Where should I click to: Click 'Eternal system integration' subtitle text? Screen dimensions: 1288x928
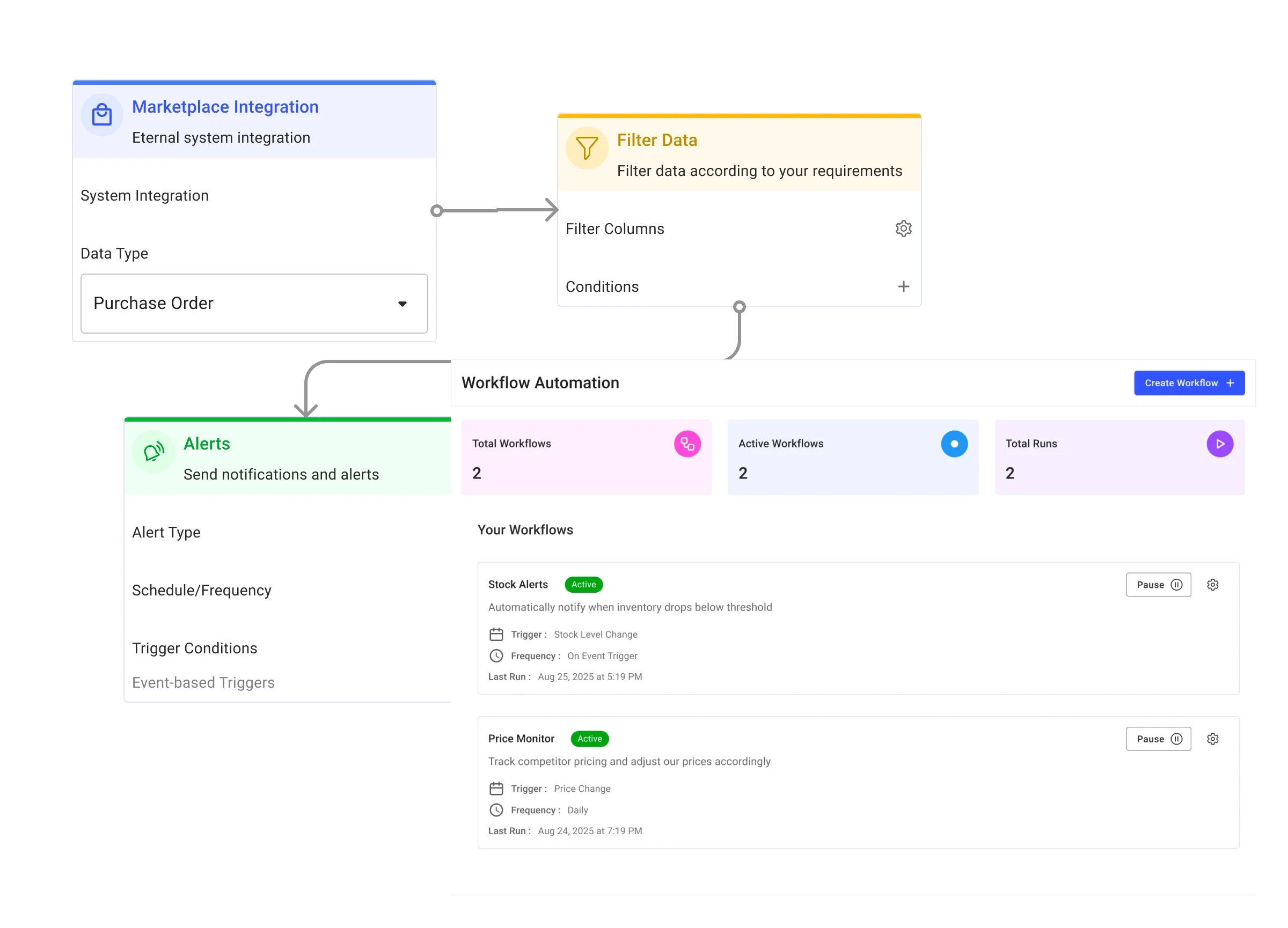(x=221, y=138)
